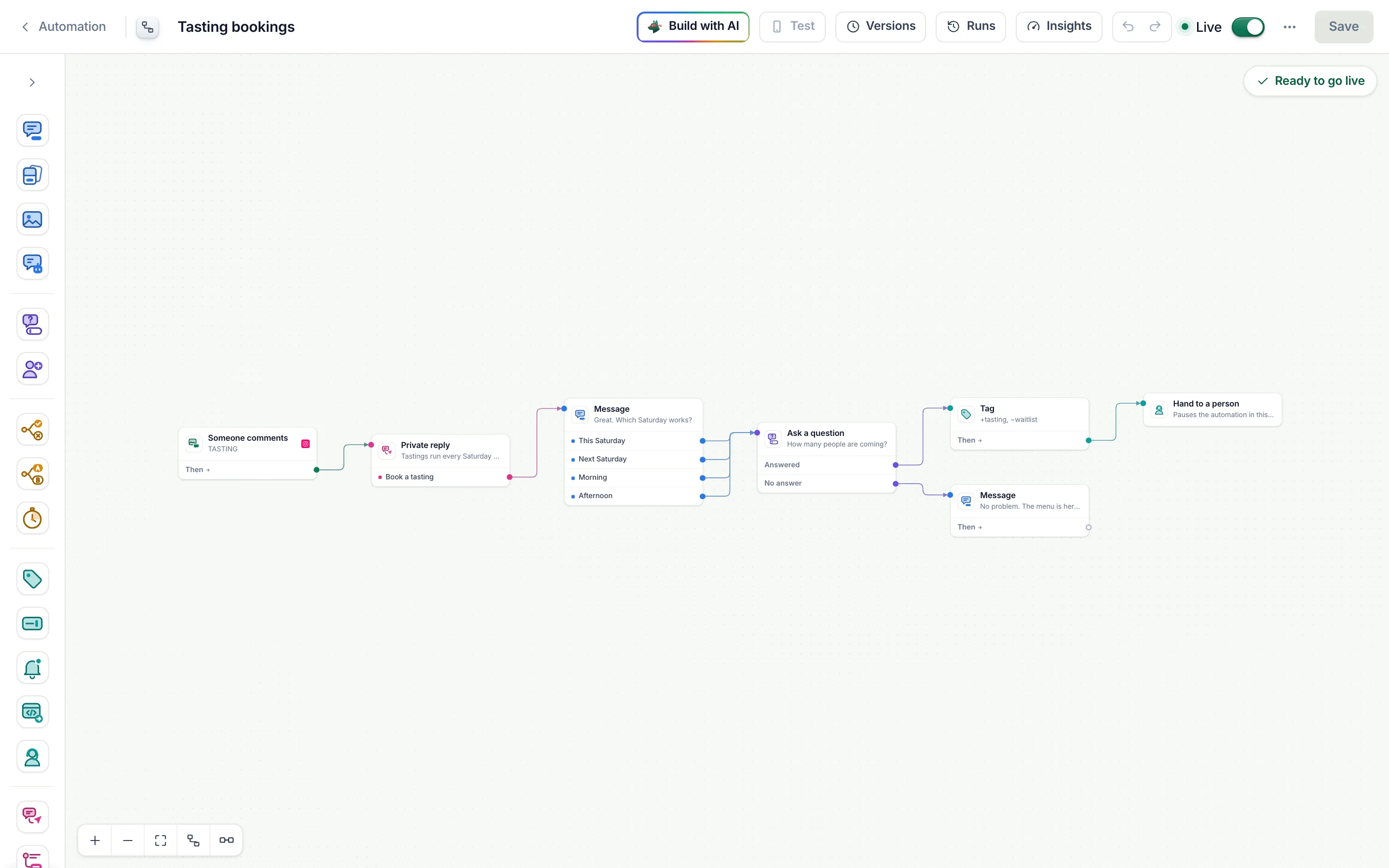The height and width of the screenshot is (868, 1389).
Task: Add Hand to a person from sidebar
Action: pos(32,757)
